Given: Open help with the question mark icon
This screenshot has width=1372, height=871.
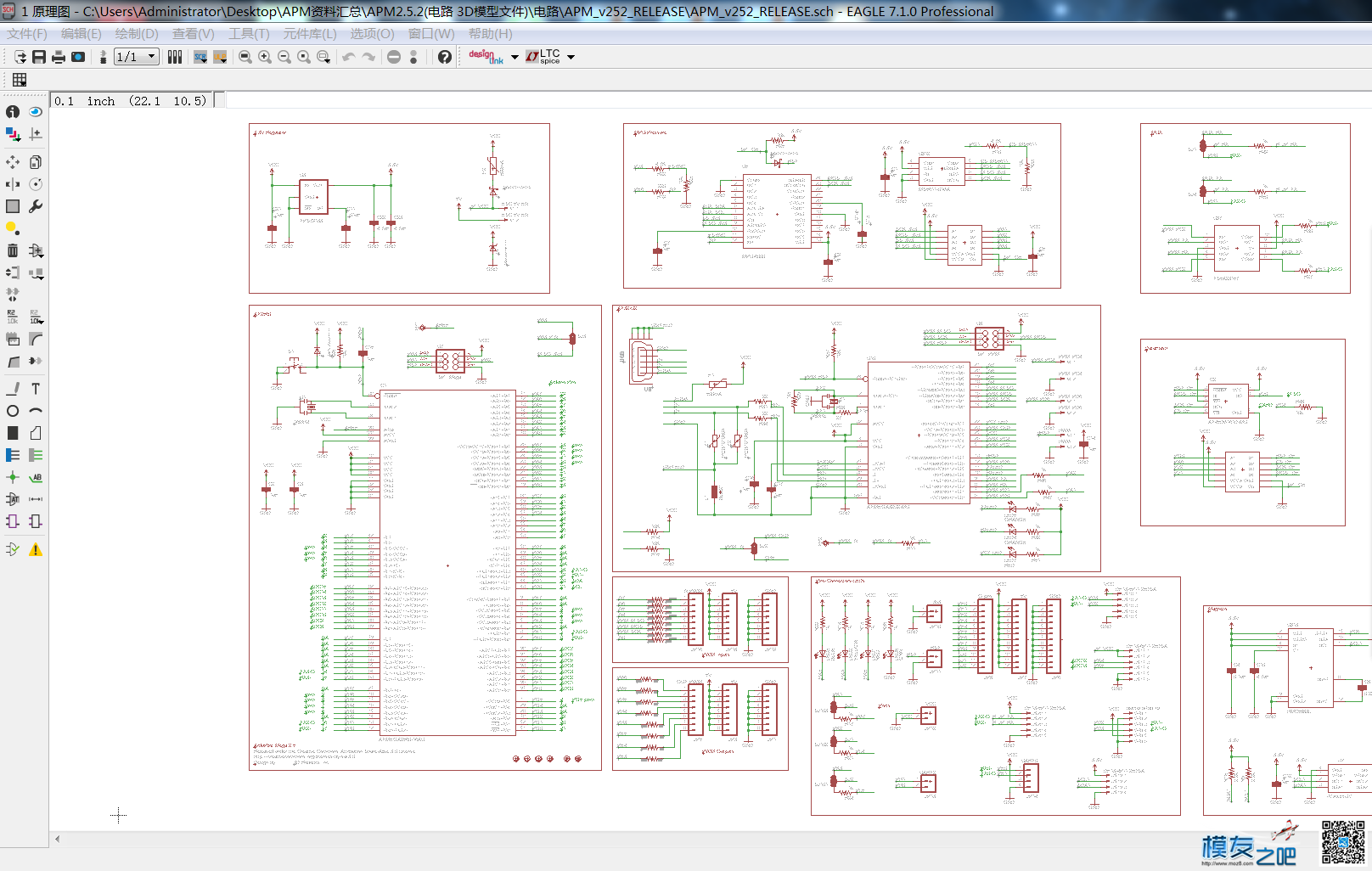Looking at the screenshot, I should pyautogui.click(x=444, y=57).
